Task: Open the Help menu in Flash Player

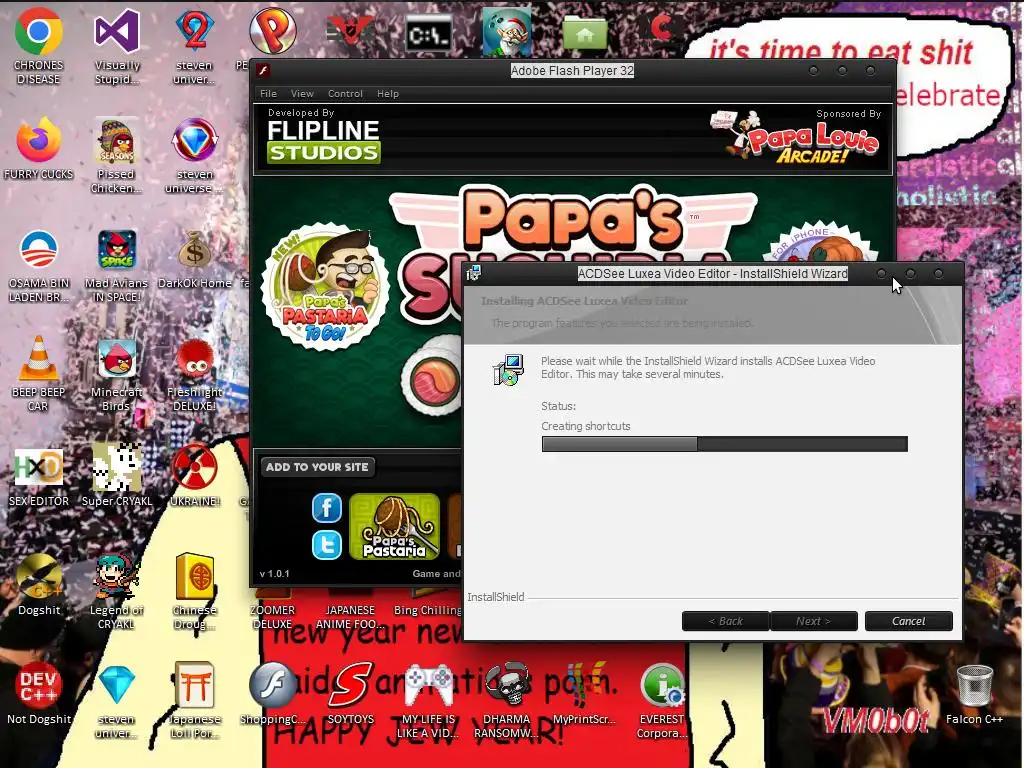Action: [x=388, y=93]
